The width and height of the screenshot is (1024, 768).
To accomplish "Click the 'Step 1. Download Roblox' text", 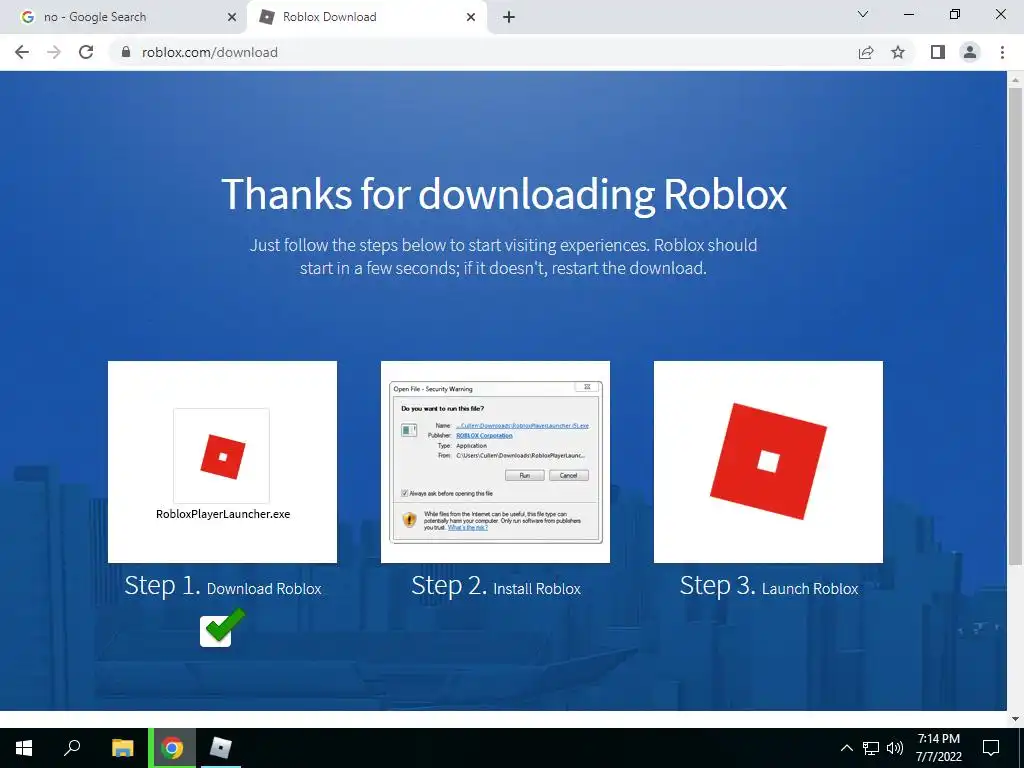I will pyautogui.click(x=223, y=586).
